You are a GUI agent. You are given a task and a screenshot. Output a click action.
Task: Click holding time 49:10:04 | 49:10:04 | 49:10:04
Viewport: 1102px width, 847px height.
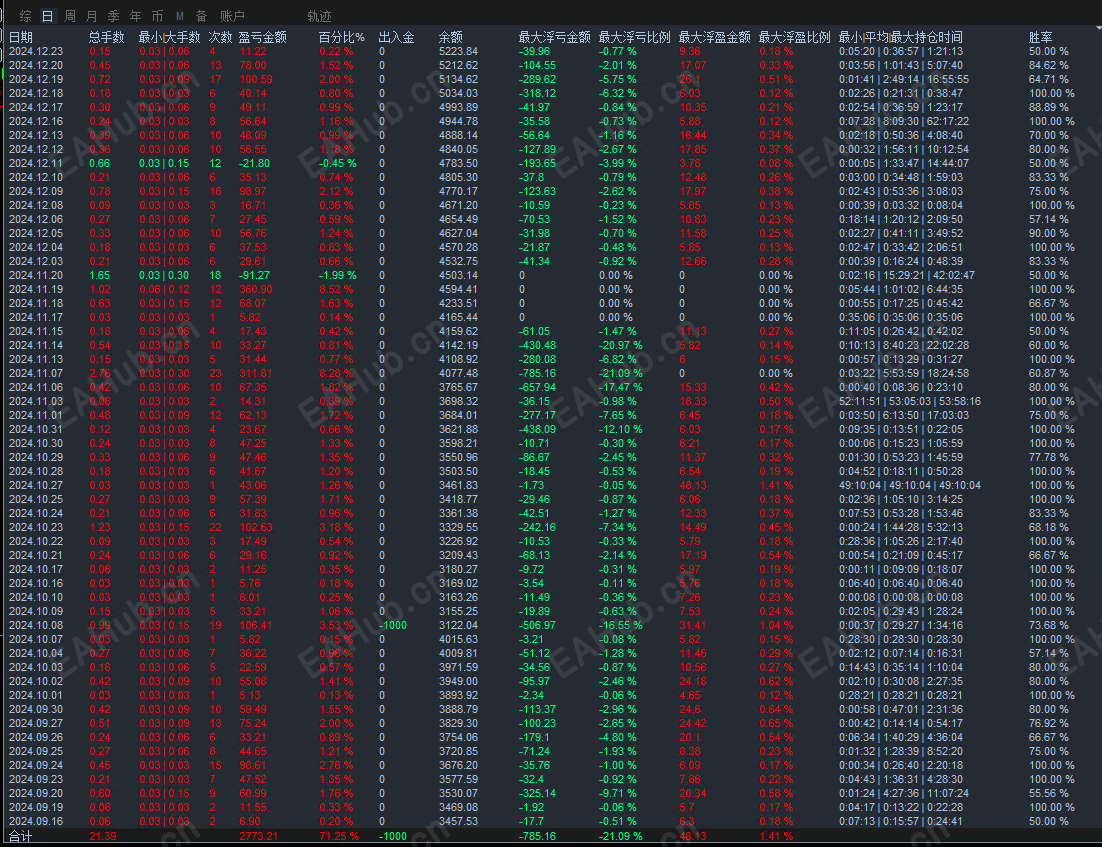(909, 486)
